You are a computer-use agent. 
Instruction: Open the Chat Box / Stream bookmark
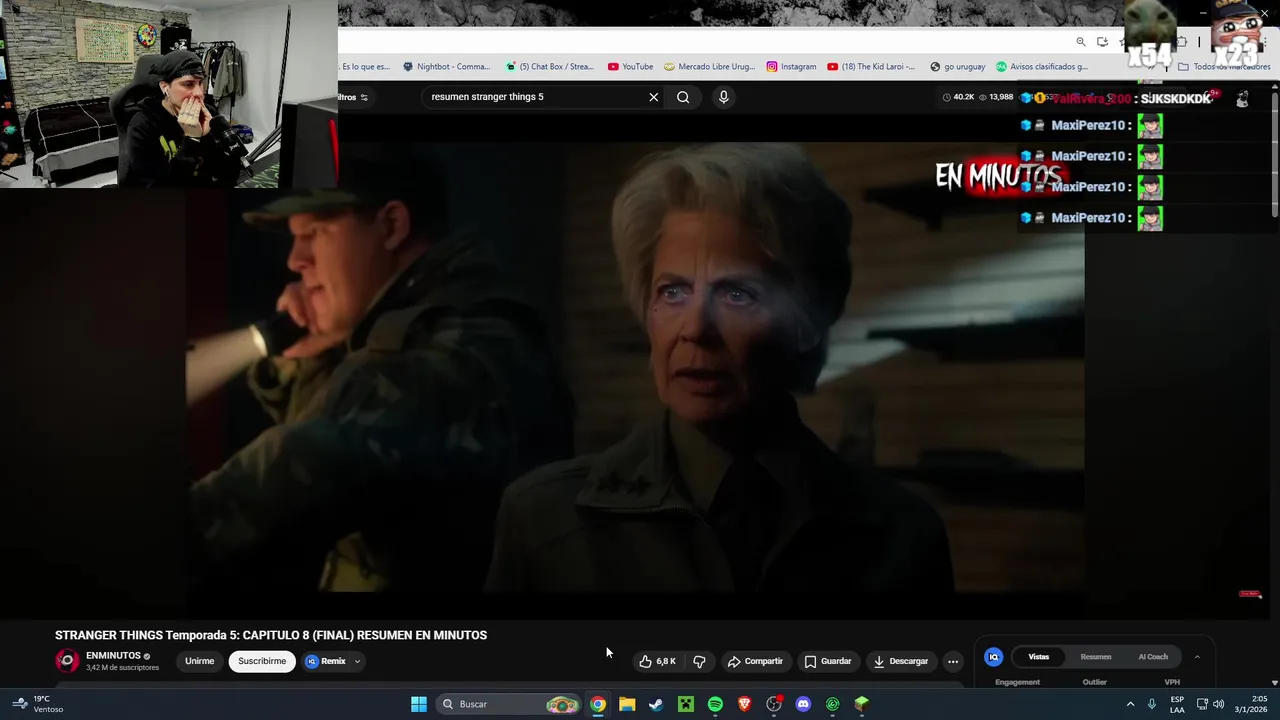[x=550, y=67]
